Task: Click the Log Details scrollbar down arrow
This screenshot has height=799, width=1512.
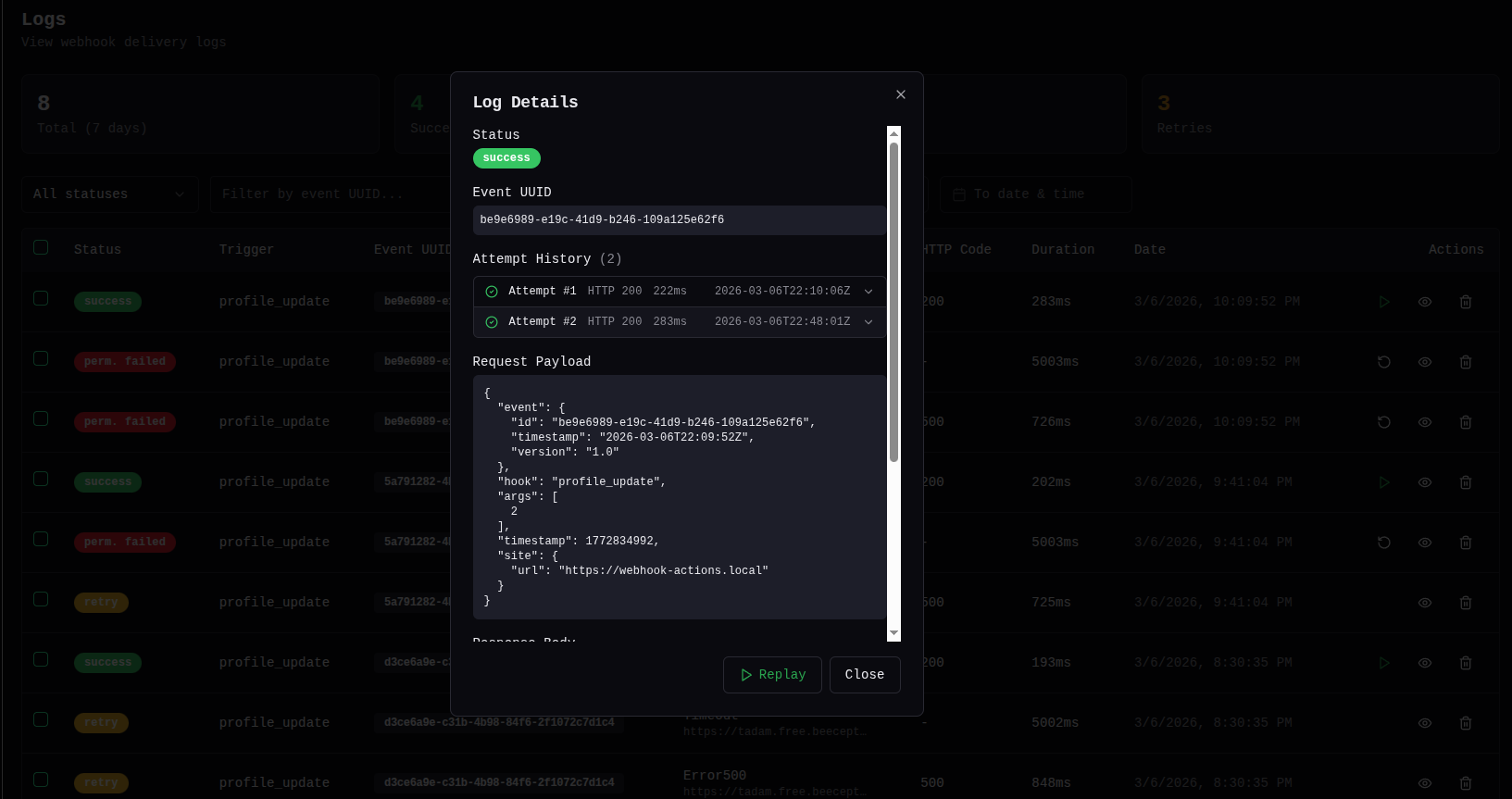Action: [893, 633]
